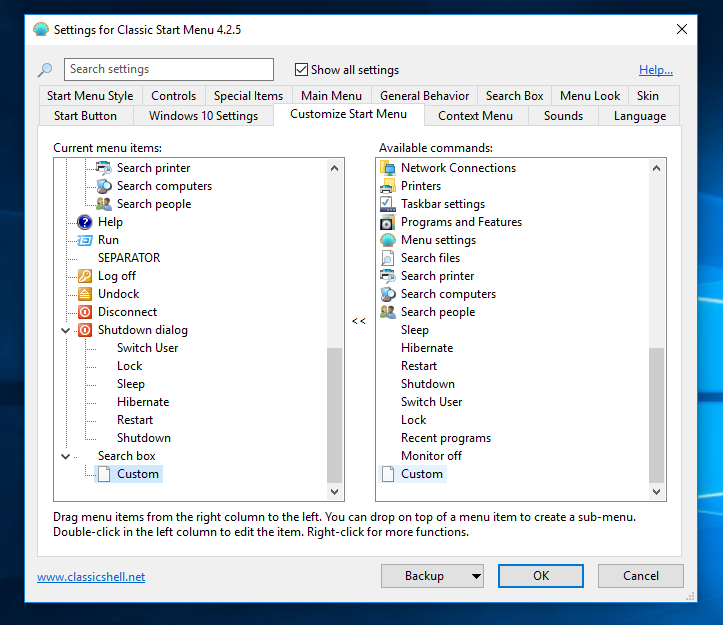Open the Menu Look tab
723x625 pixels.
coord(590,96)
